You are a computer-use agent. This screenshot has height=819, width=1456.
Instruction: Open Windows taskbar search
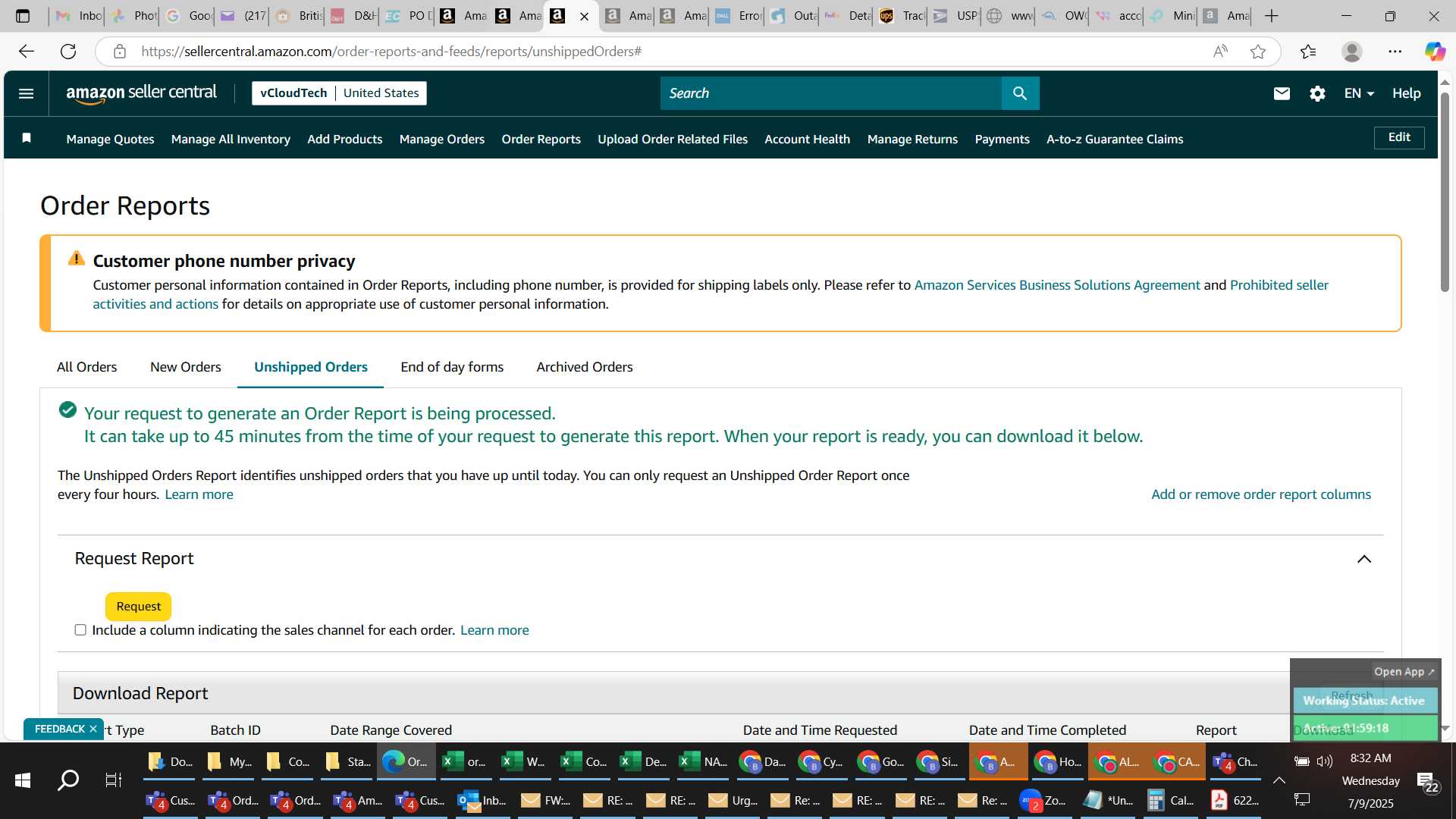pyautogui.click(x=68, y=780)
